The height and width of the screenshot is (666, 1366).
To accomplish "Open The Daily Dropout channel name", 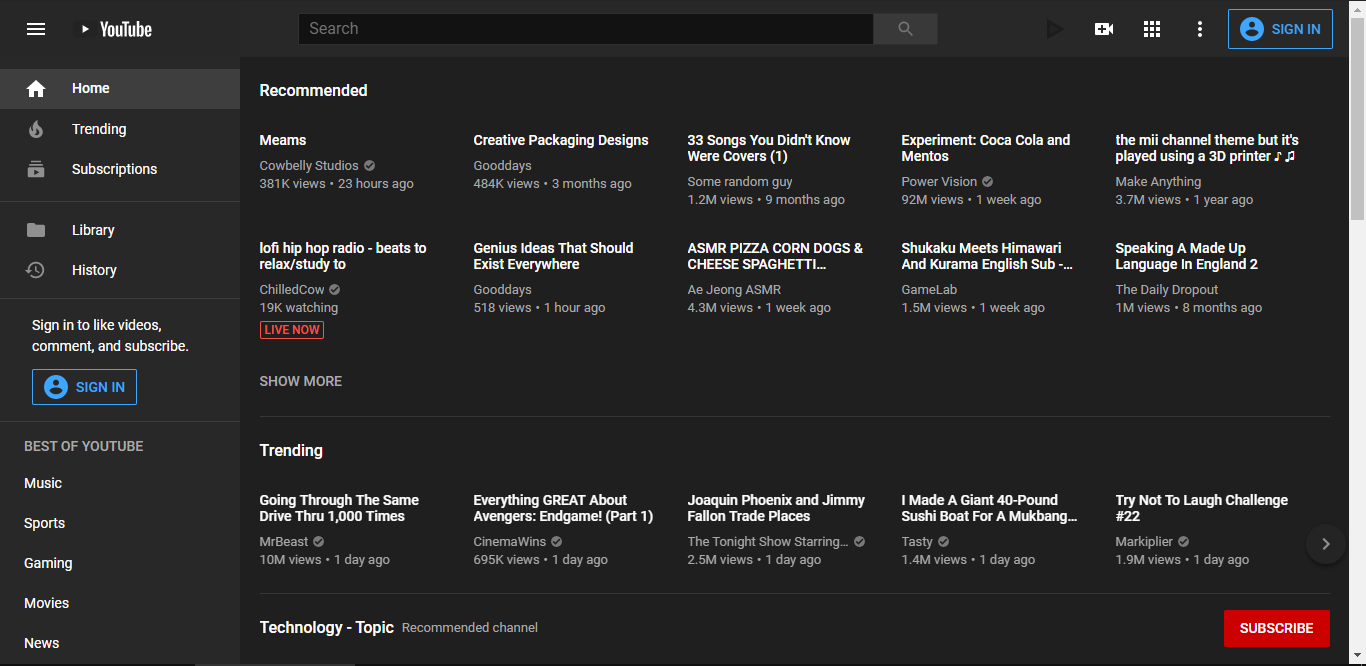I will (x=1167, y=289).
